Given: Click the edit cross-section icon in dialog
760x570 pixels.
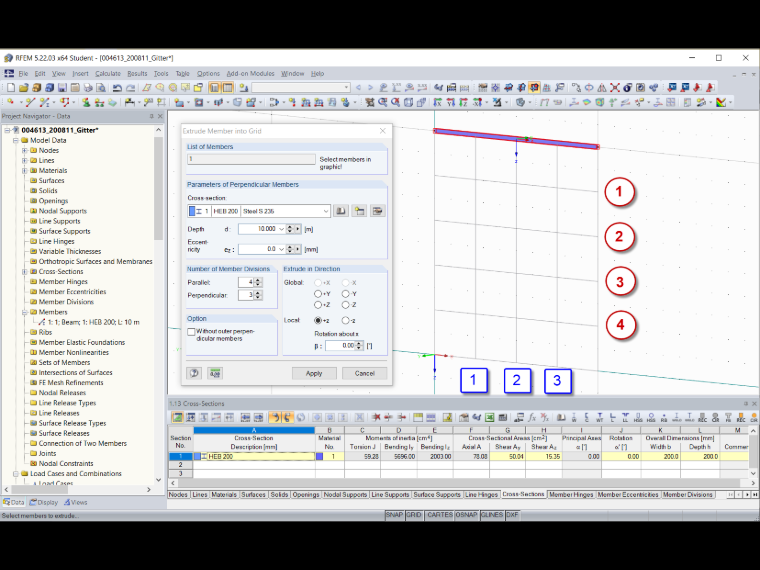Looking at the screenshot, I should tap(377, 211).
